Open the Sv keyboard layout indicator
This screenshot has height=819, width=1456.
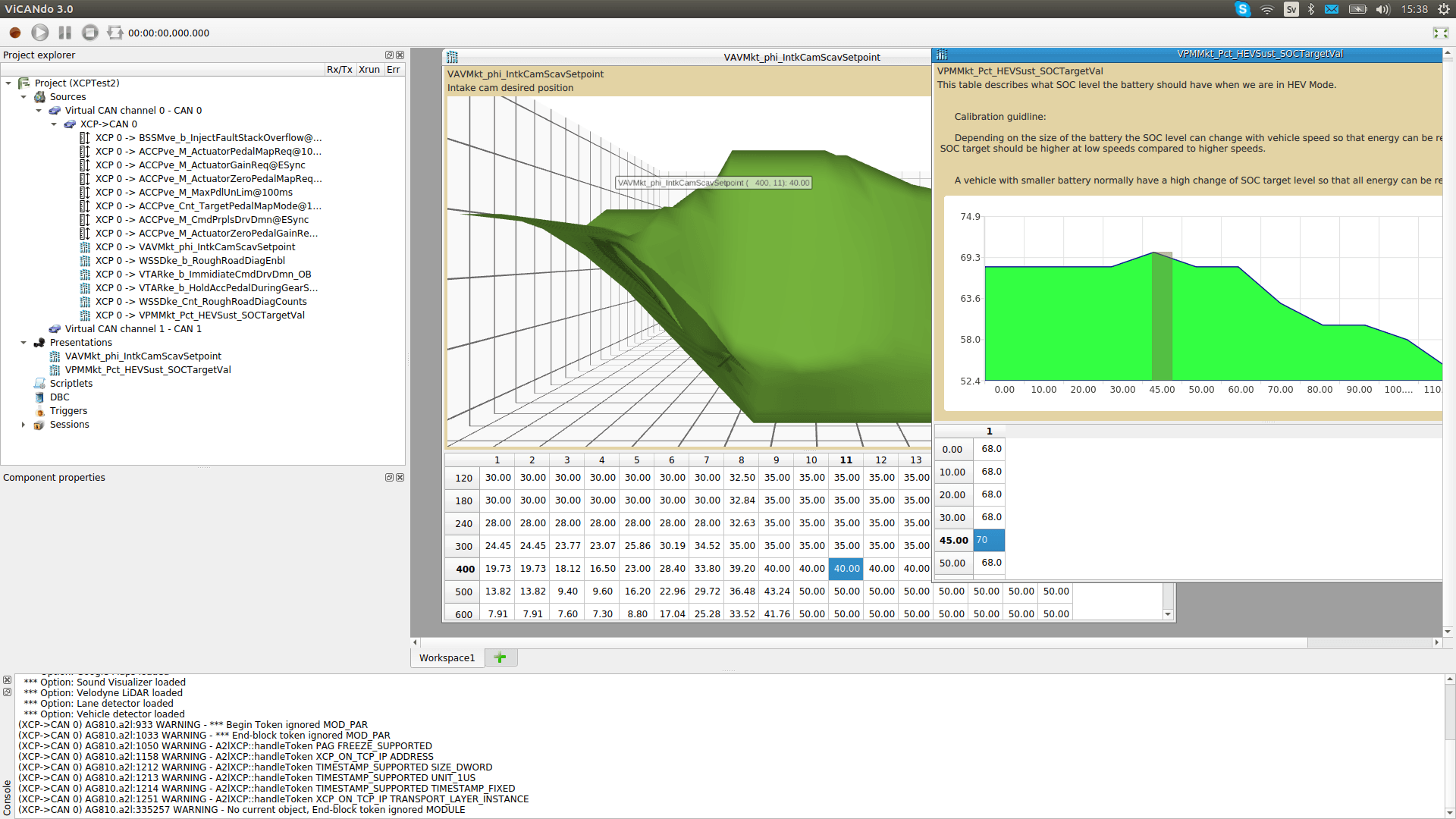[1291, 9]
